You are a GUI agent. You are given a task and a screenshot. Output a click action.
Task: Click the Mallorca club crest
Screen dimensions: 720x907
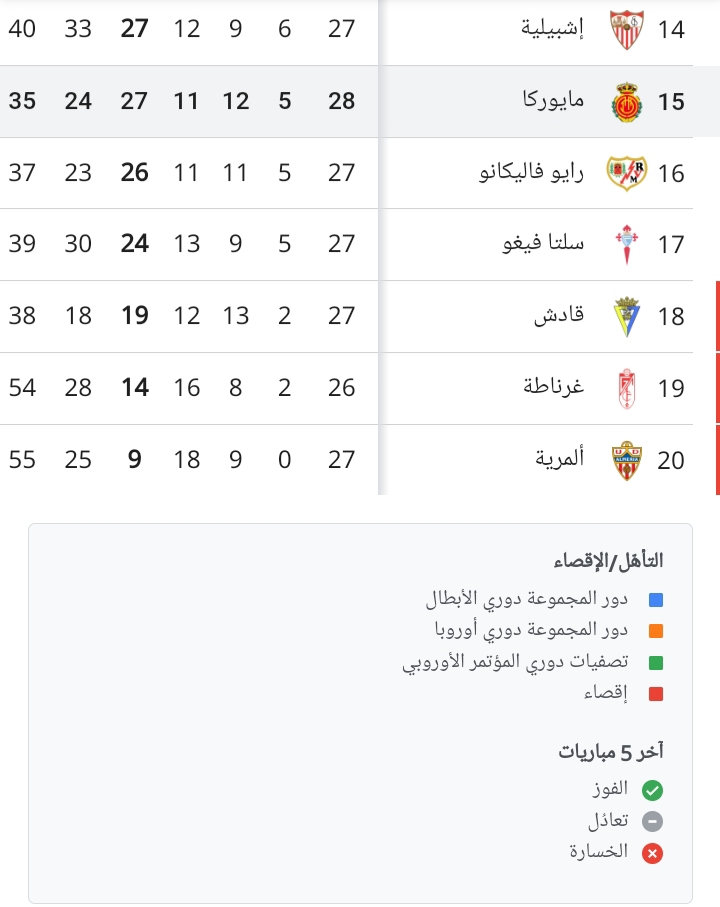coord(627,102)
